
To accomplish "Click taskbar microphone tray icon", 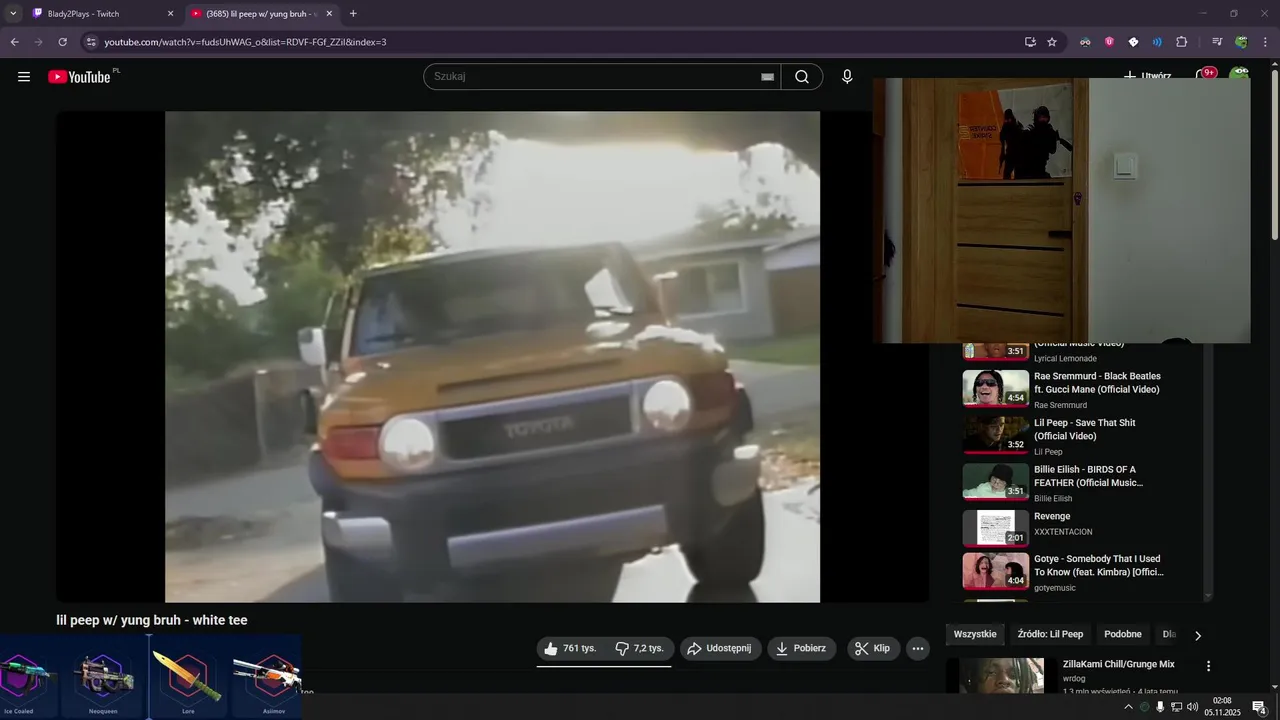I will (1160, 707).
